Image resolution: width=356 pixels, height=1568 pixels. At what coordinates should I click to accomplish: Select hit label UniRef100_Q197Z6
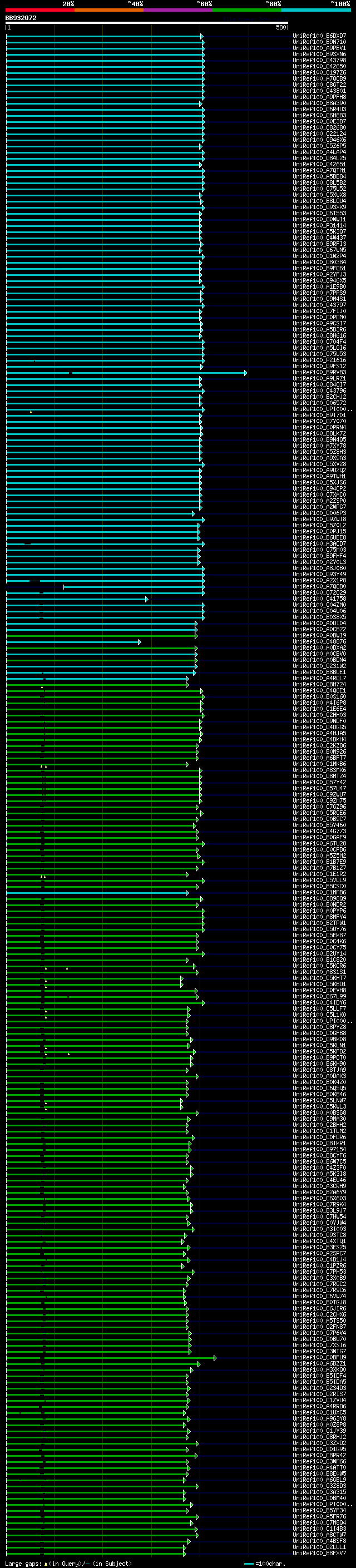point(319,72)
